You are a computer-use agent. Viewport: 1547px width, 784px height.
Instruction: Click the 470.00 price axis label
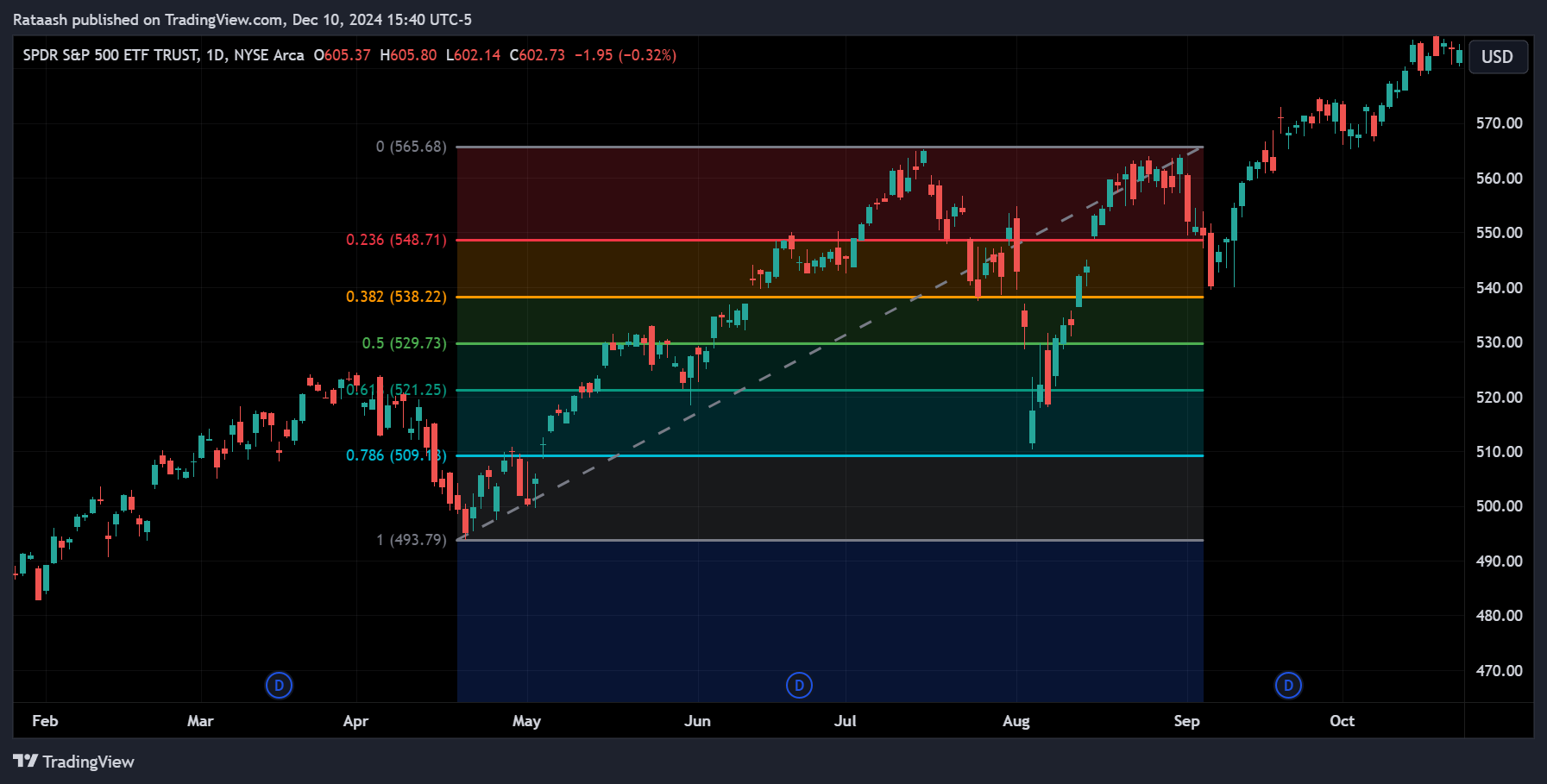click(x=1500, y=671)
